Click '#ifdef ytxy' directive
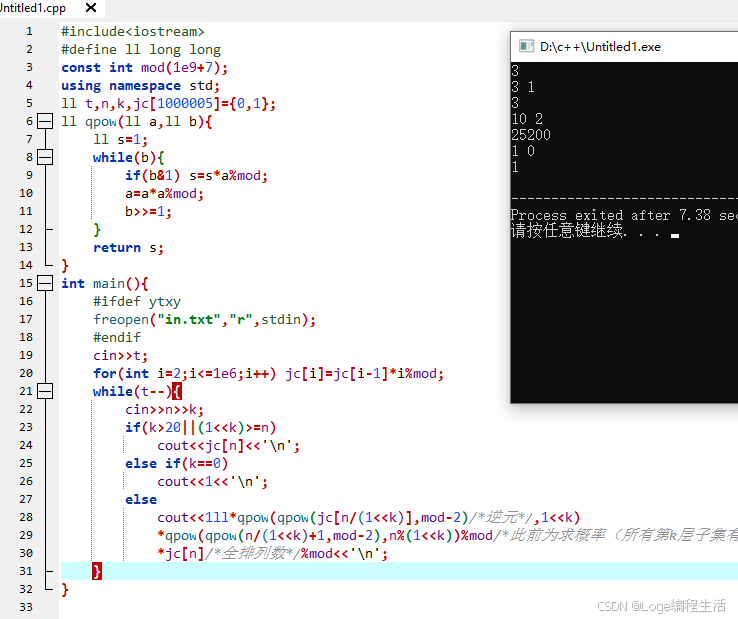738x619 pixels. 137,301
